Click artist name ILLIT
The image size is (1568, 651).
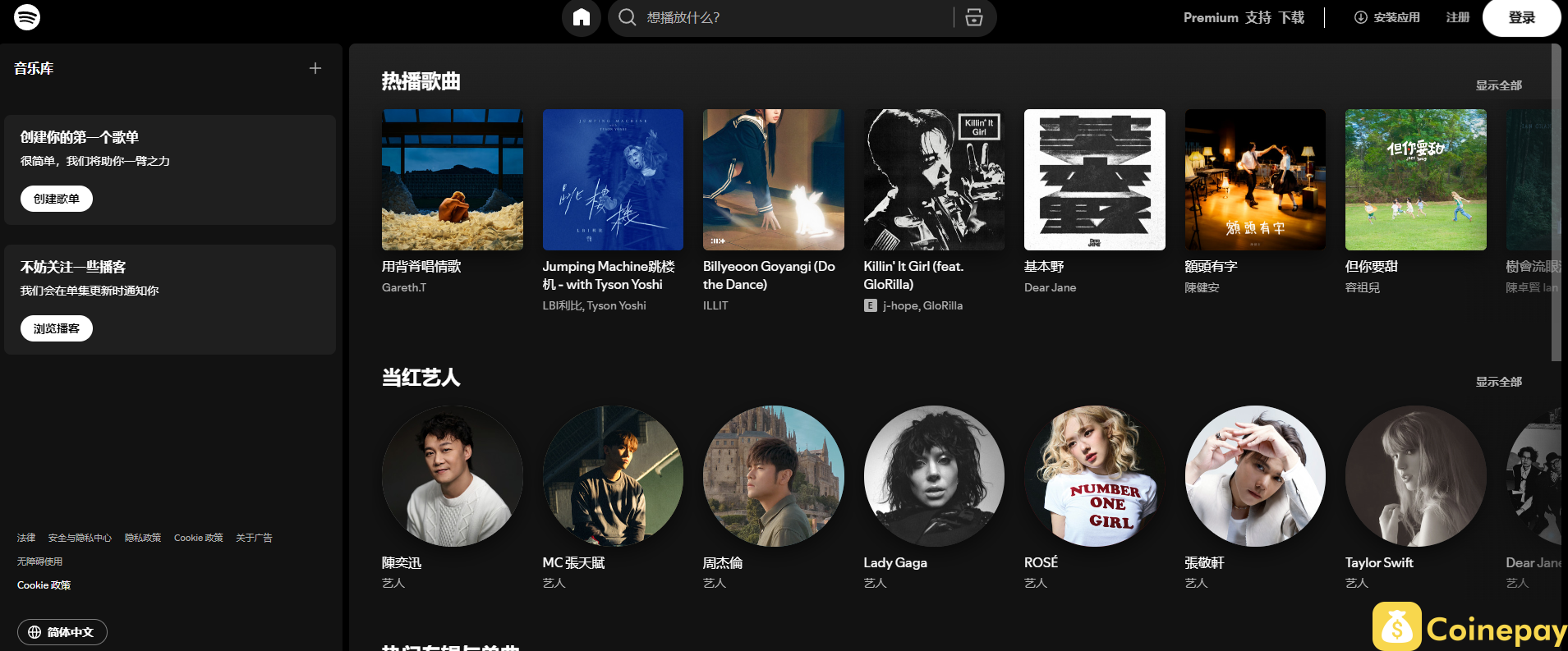pos(715,305)
